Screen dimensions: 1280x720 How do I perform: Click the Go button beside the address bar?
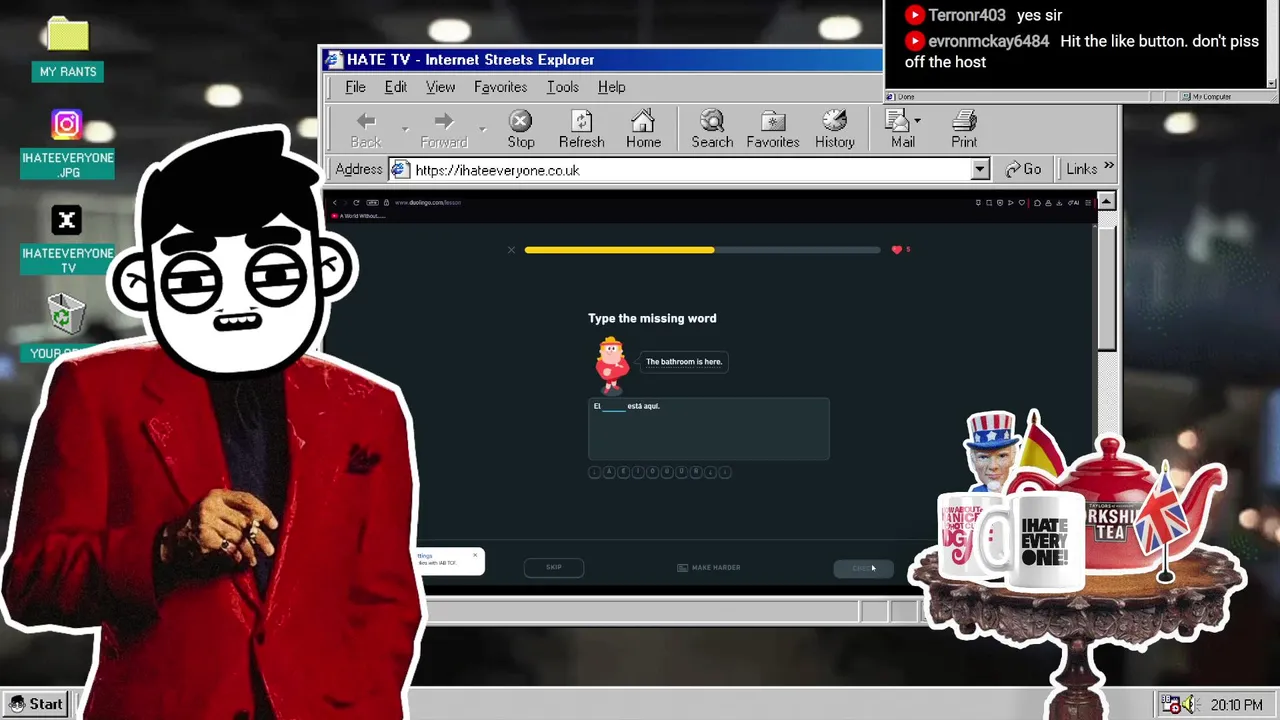(x=1024, y=169)
